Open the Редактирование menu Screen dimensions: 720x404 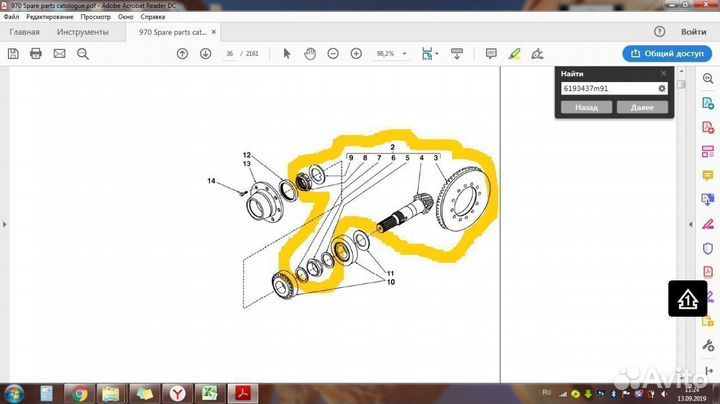coord(49,17)
